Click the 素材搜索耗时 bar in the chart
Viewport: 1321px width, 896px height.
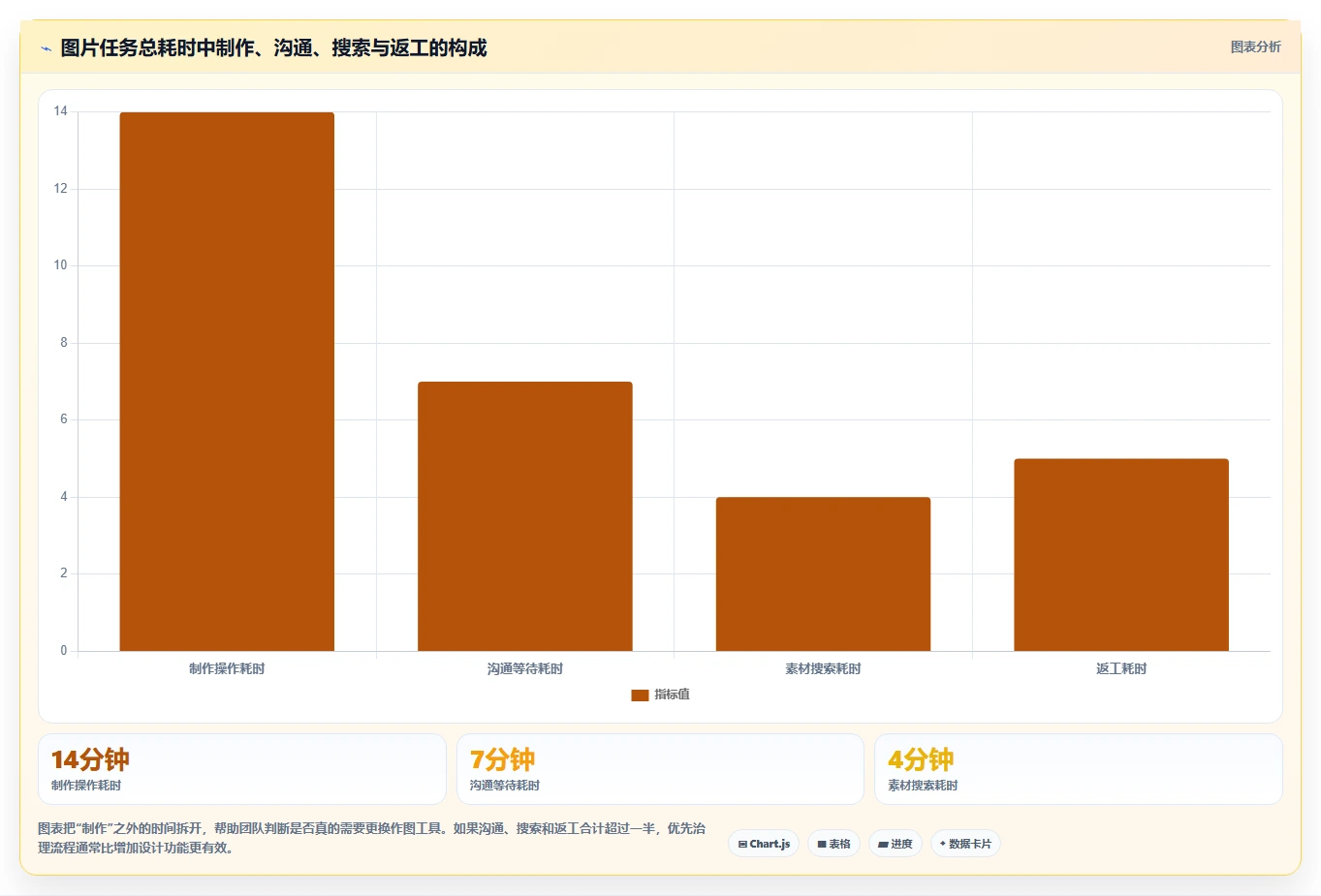click(x=823, y=573)
